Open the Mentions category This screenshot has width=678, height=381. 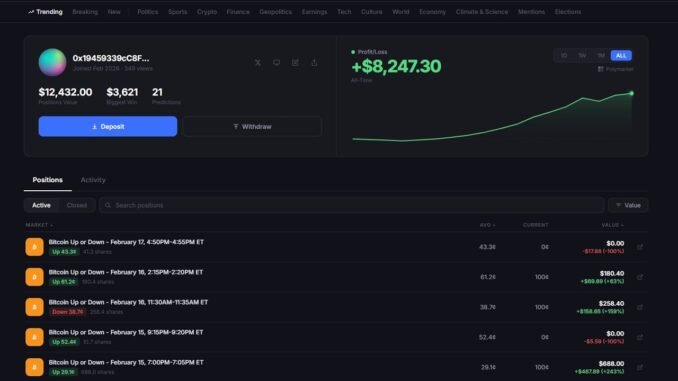(531, 12)
